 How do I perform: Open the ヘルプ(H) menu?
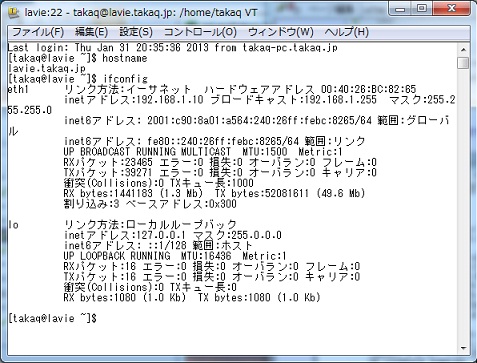[x=346, y=32]
